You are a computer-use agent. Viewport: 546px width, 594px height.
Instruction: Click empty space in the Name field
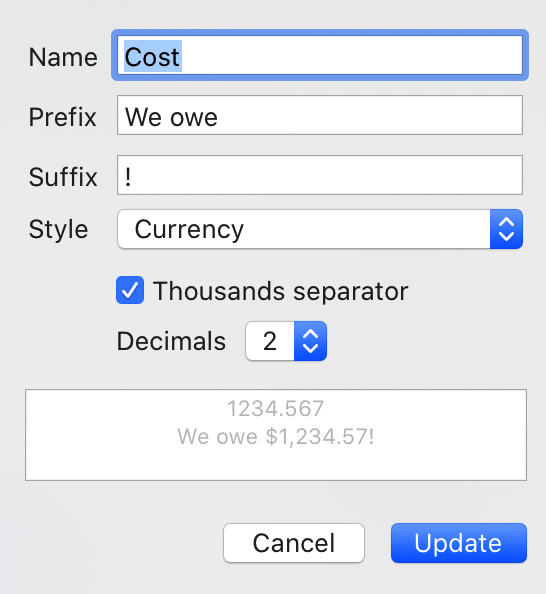coord(352,55)
